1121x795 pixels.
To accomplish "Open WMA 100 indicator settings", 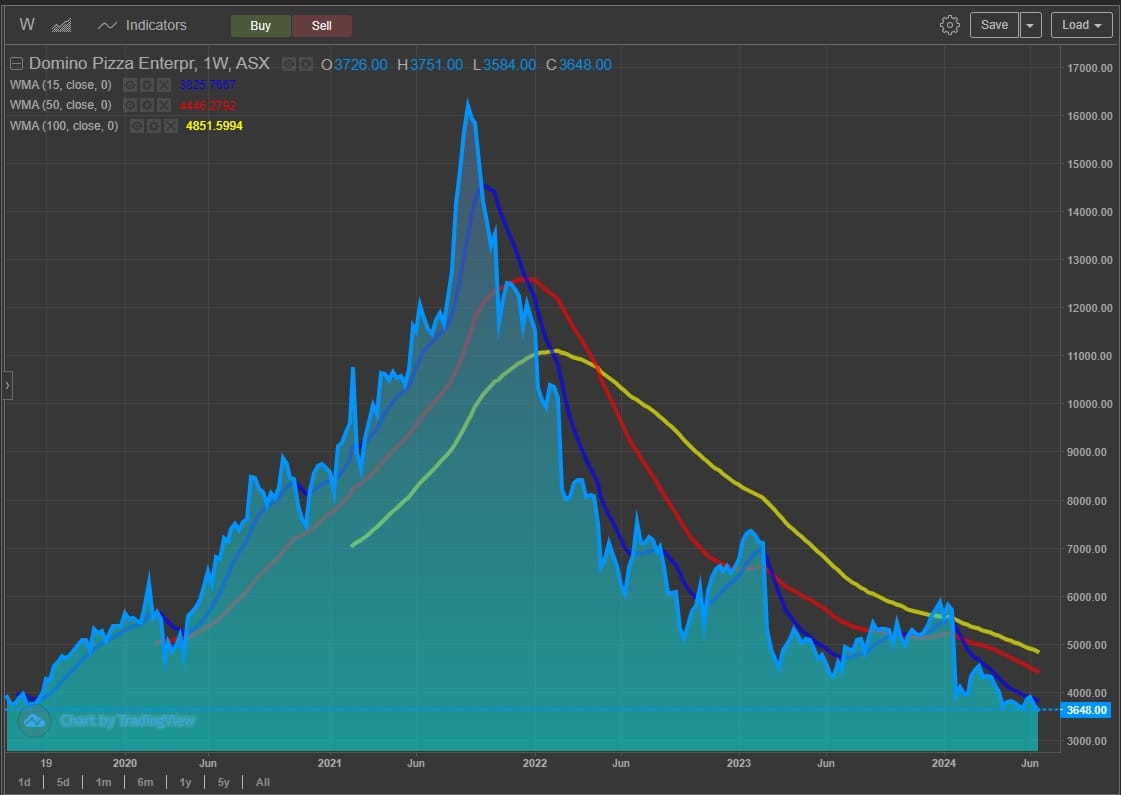I will (154, 126).
